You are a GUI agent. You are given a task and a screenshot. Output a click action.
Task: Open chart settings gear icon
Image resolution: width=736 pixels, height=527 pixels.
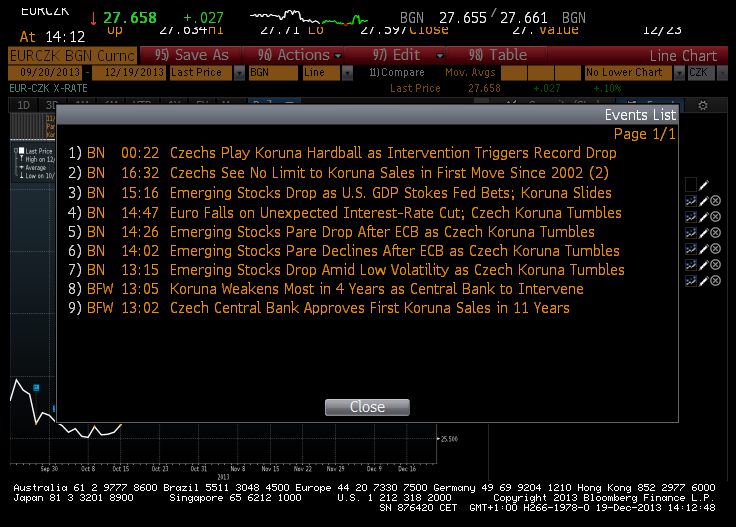coord(703,106)
